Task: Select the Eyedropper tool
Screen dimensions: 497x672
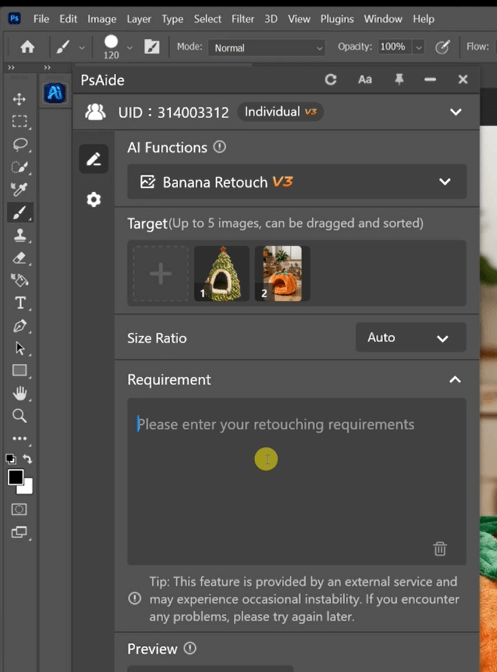Action: [19, 189]
